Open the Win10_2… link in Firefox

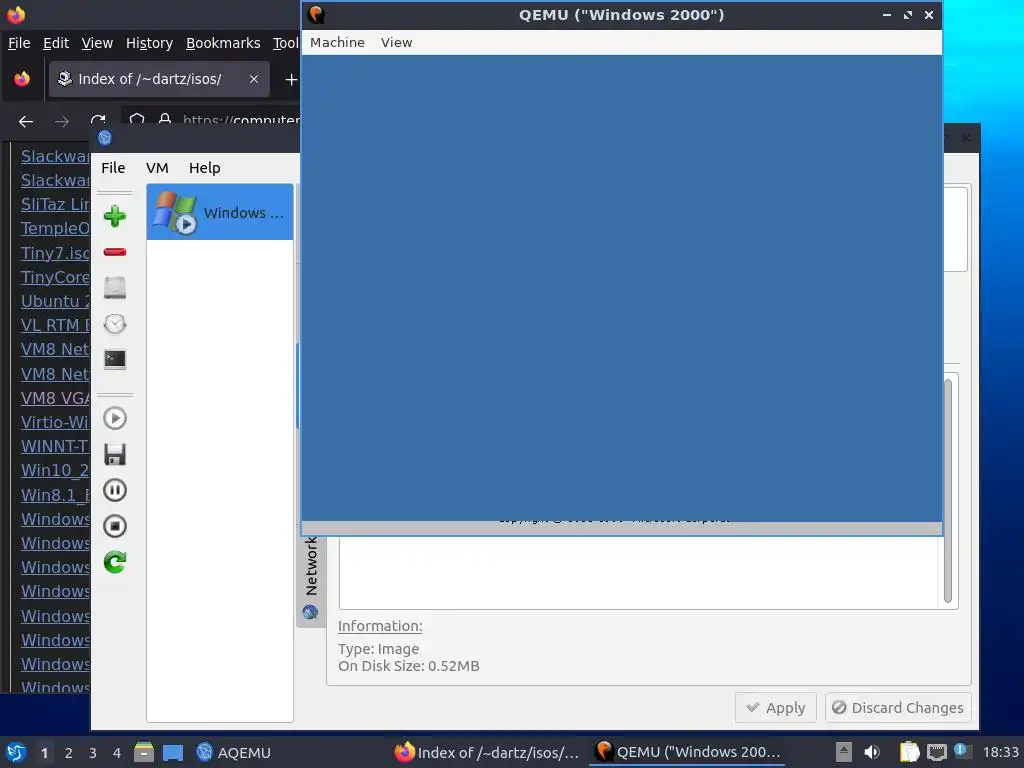tap(55, 470)
